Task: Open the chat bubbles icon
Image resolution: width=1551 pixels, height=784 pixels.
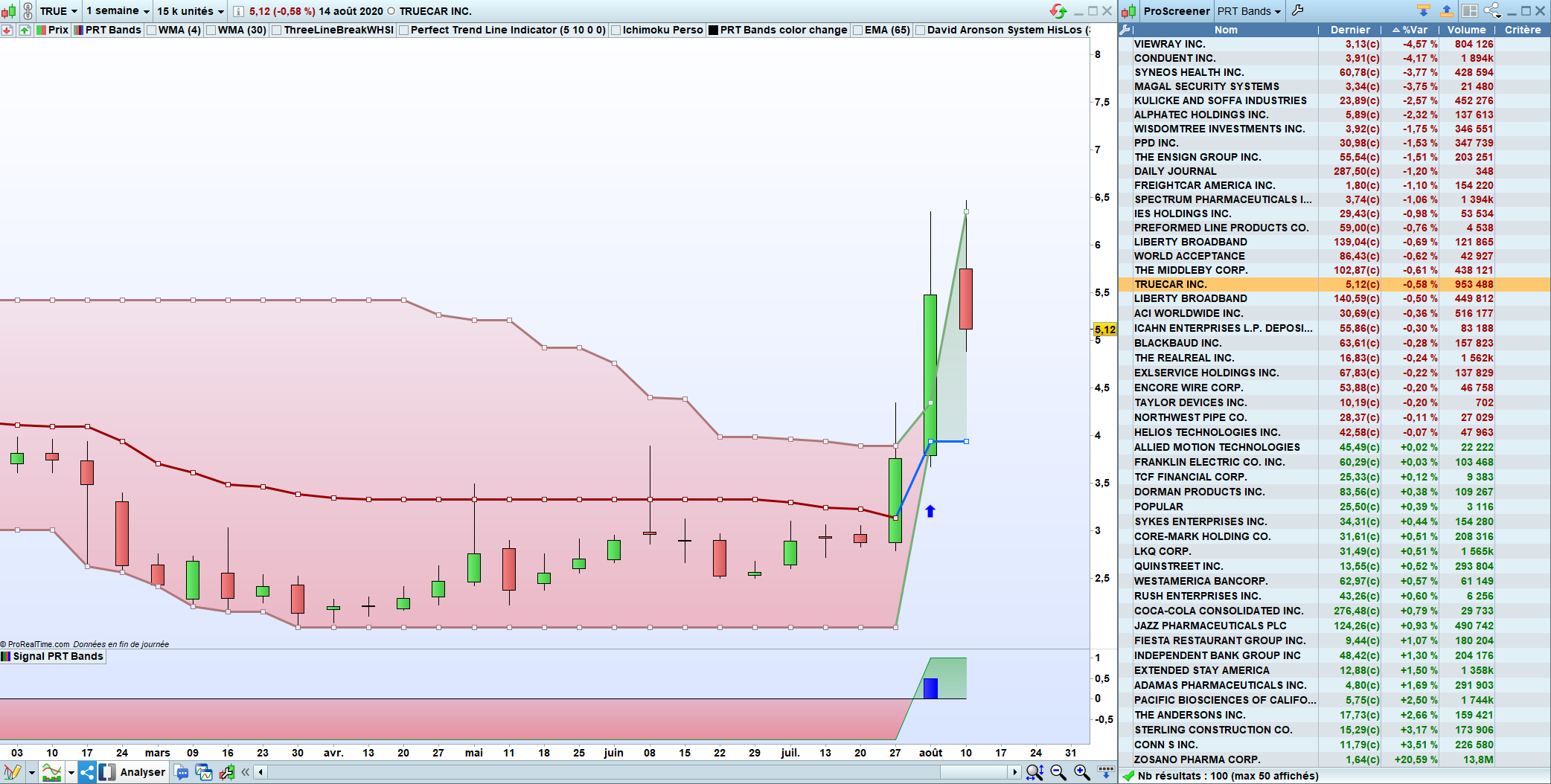Action: tap(182, 772)
